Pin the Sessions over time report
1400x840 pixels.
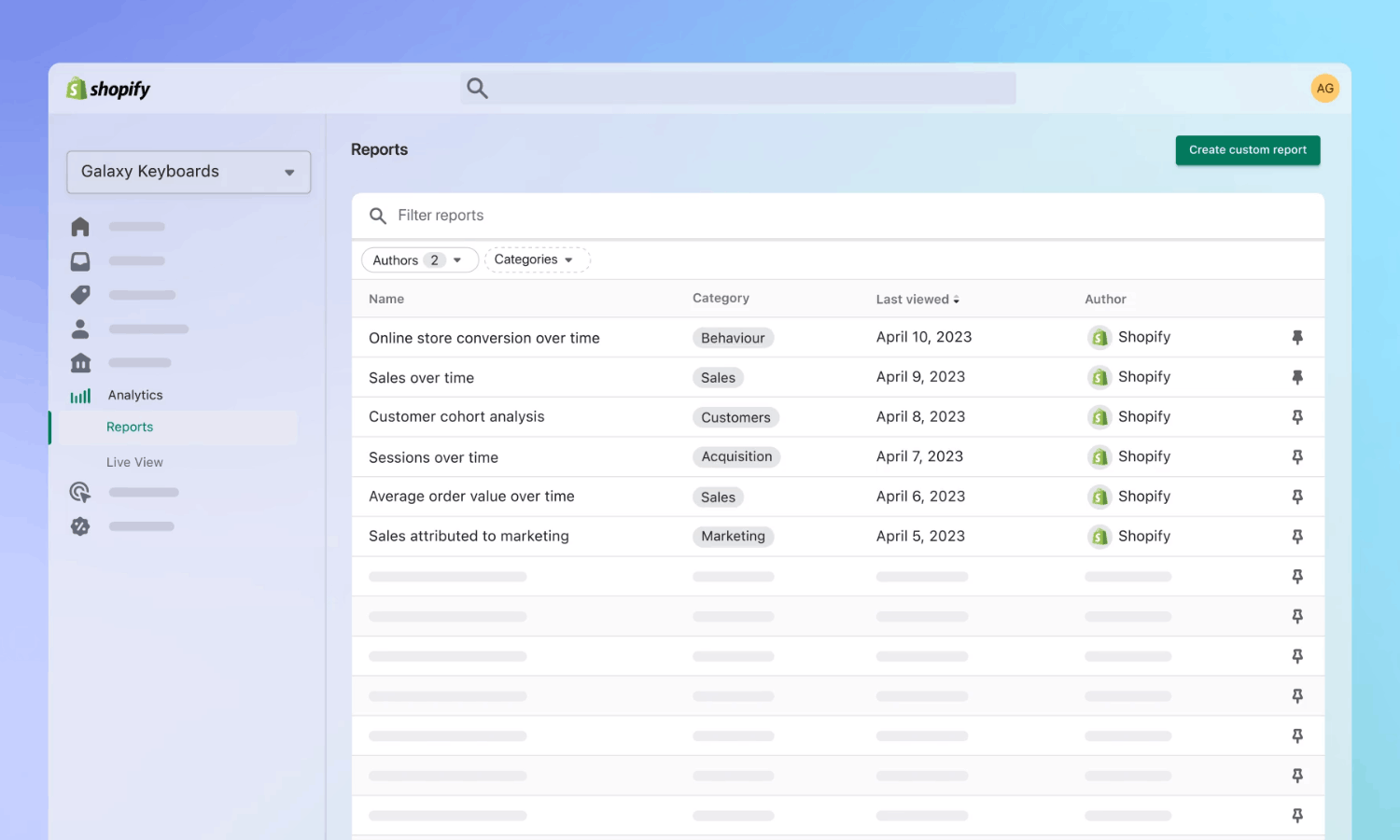[1297, 456]
